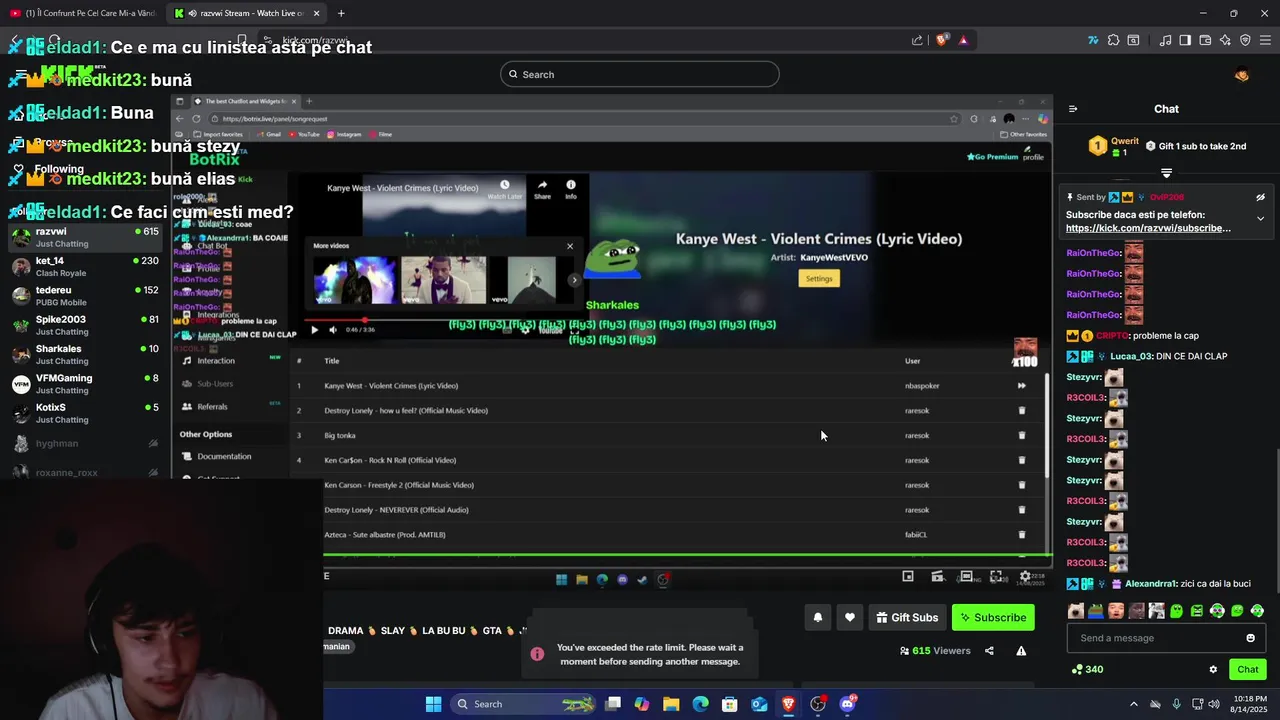Screen dimensions: 1280x720
Task: Open a new browser tab
Action: tap(341, 13)
